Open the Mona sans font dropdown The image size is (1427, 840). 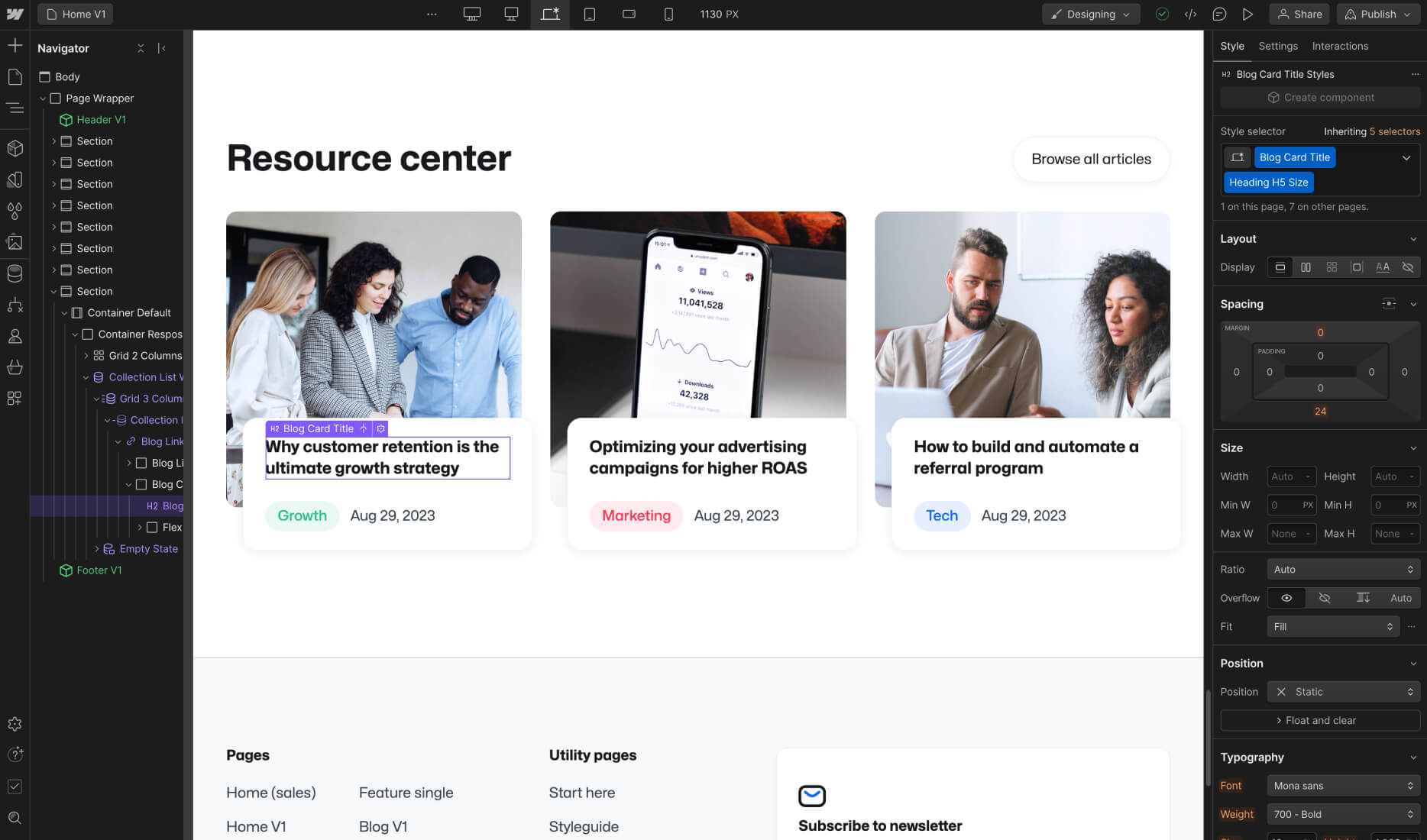1343,785
